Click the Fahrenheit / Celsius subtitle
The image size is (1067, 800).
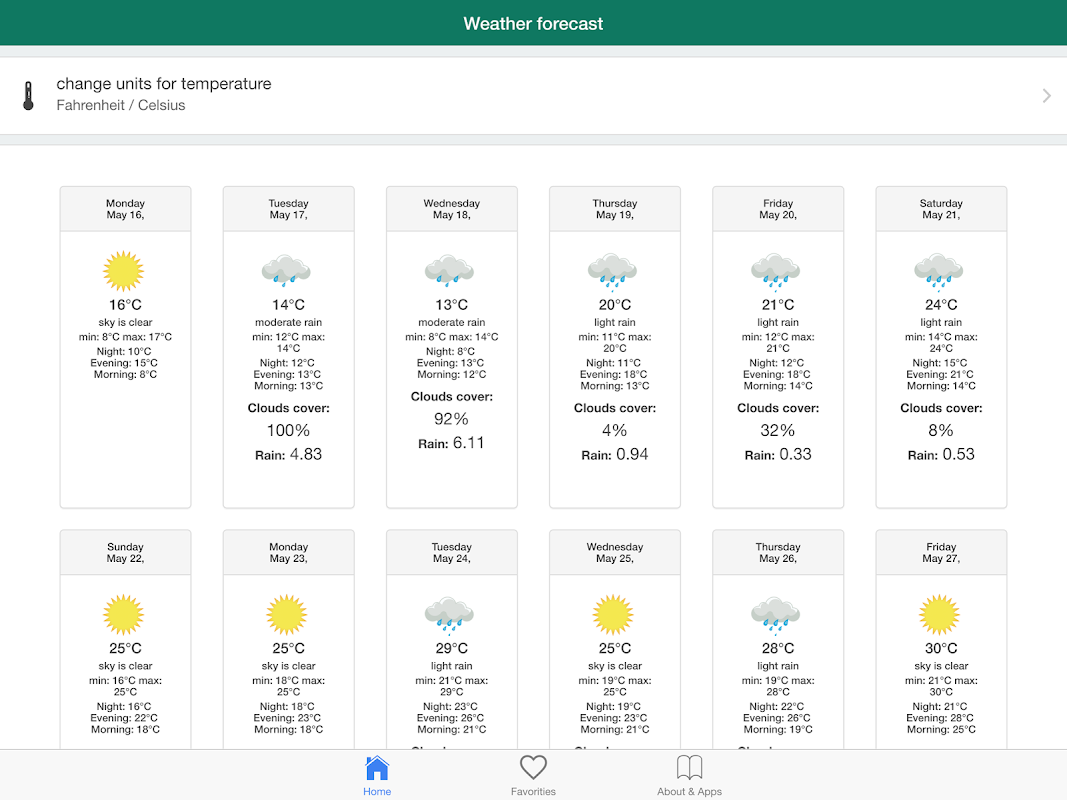pos(120,105)
